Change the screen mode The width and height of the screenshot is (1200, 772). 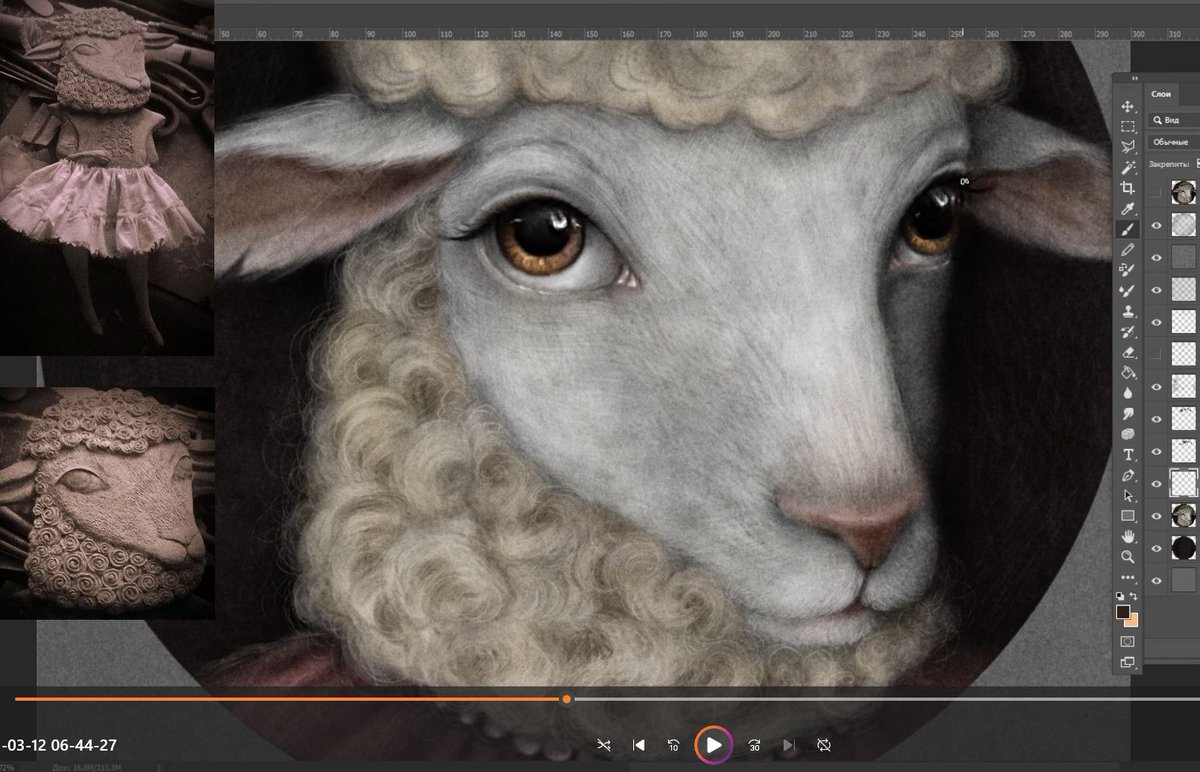[1128, 662]
